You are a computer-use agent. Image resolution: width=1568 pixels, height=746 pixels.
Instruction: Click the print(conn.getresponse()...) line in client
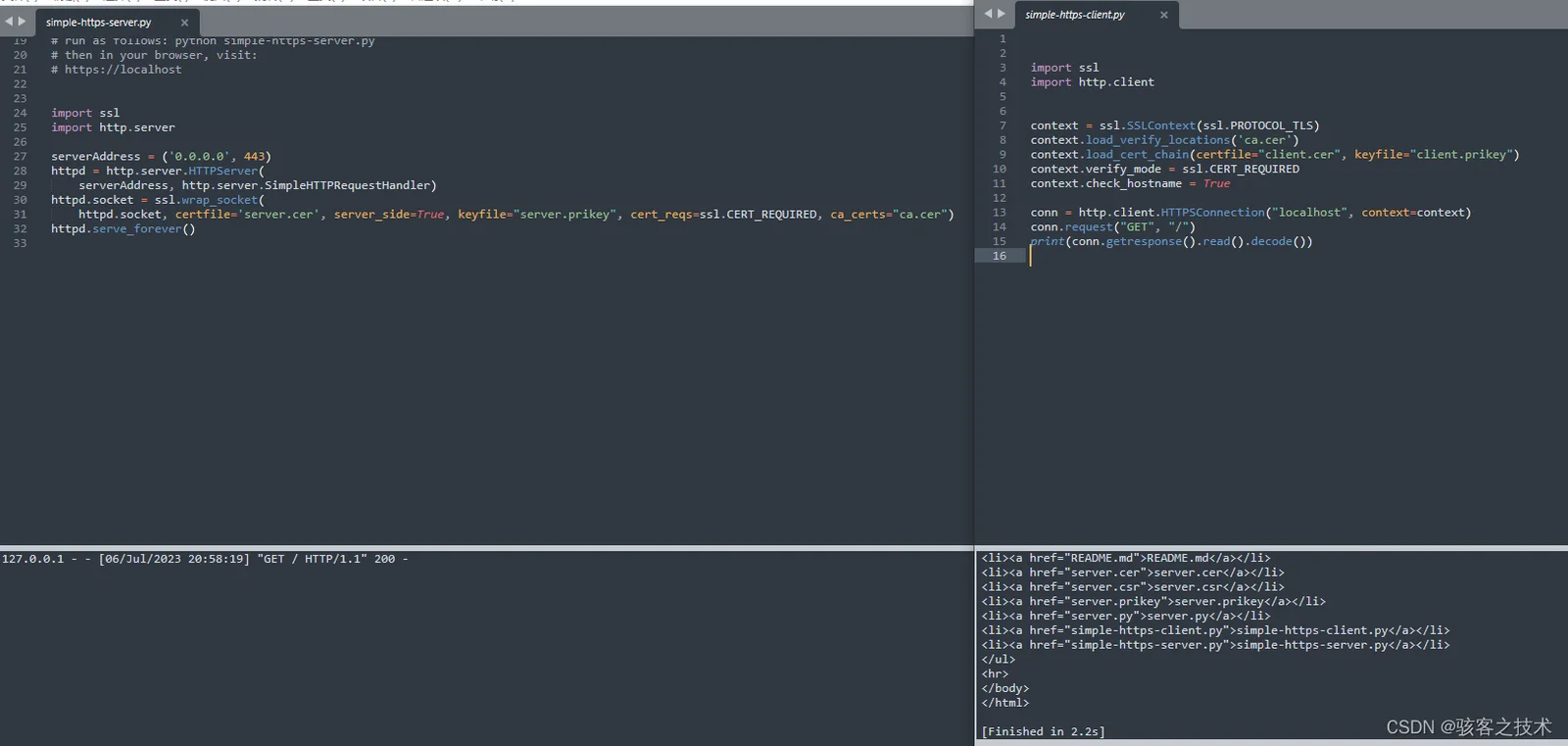(x=1171, y=241)
